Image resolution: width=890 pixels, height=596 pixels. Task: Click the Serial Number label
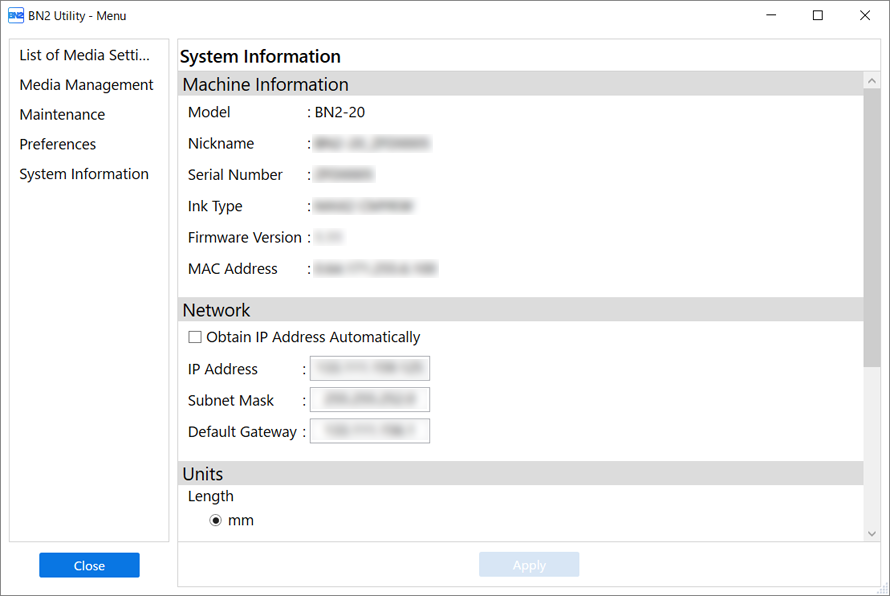click(235, 175)
